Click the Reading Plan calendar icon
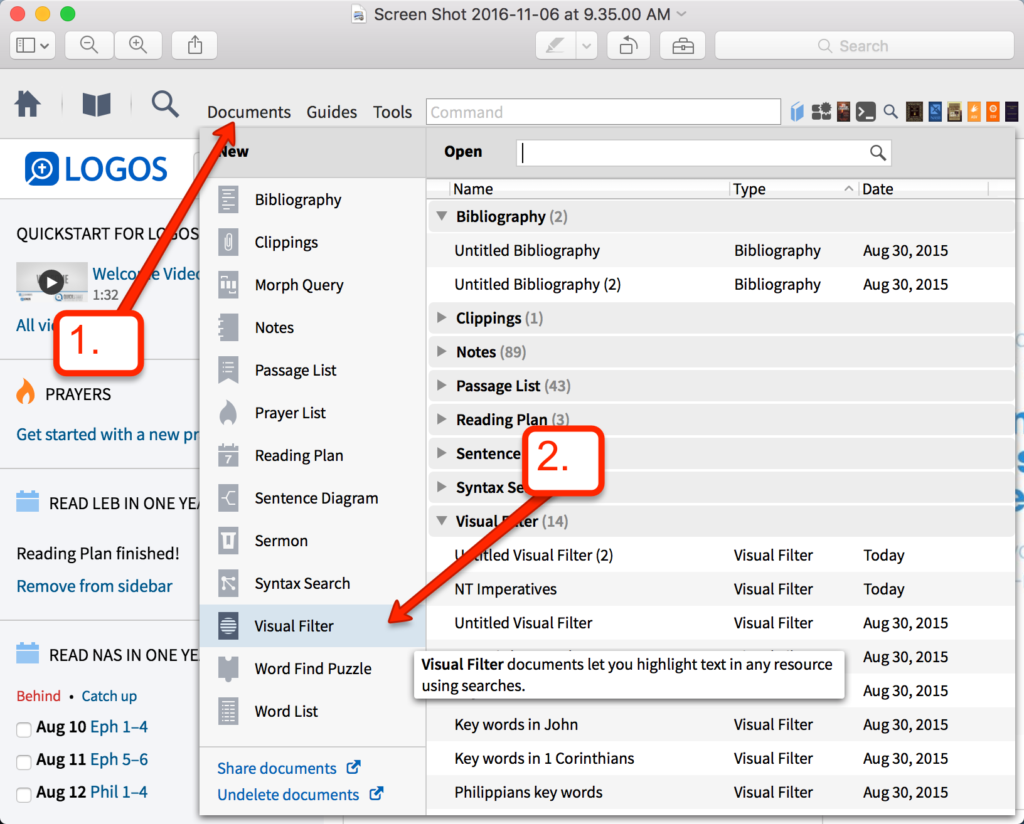 tap(228, 456)
